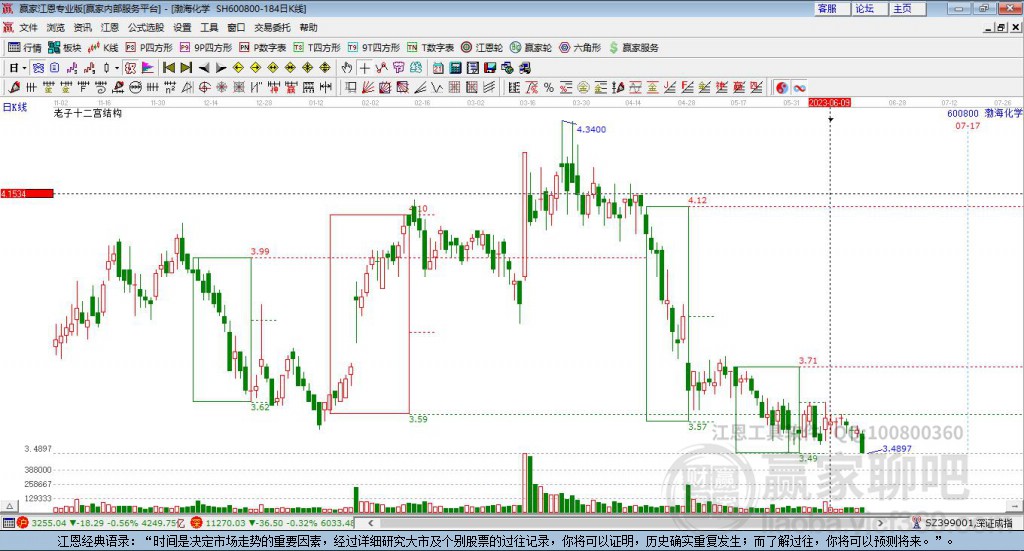Toggle the pink flag indicator icon
The image size is (1024, 551).
(148, 68)
